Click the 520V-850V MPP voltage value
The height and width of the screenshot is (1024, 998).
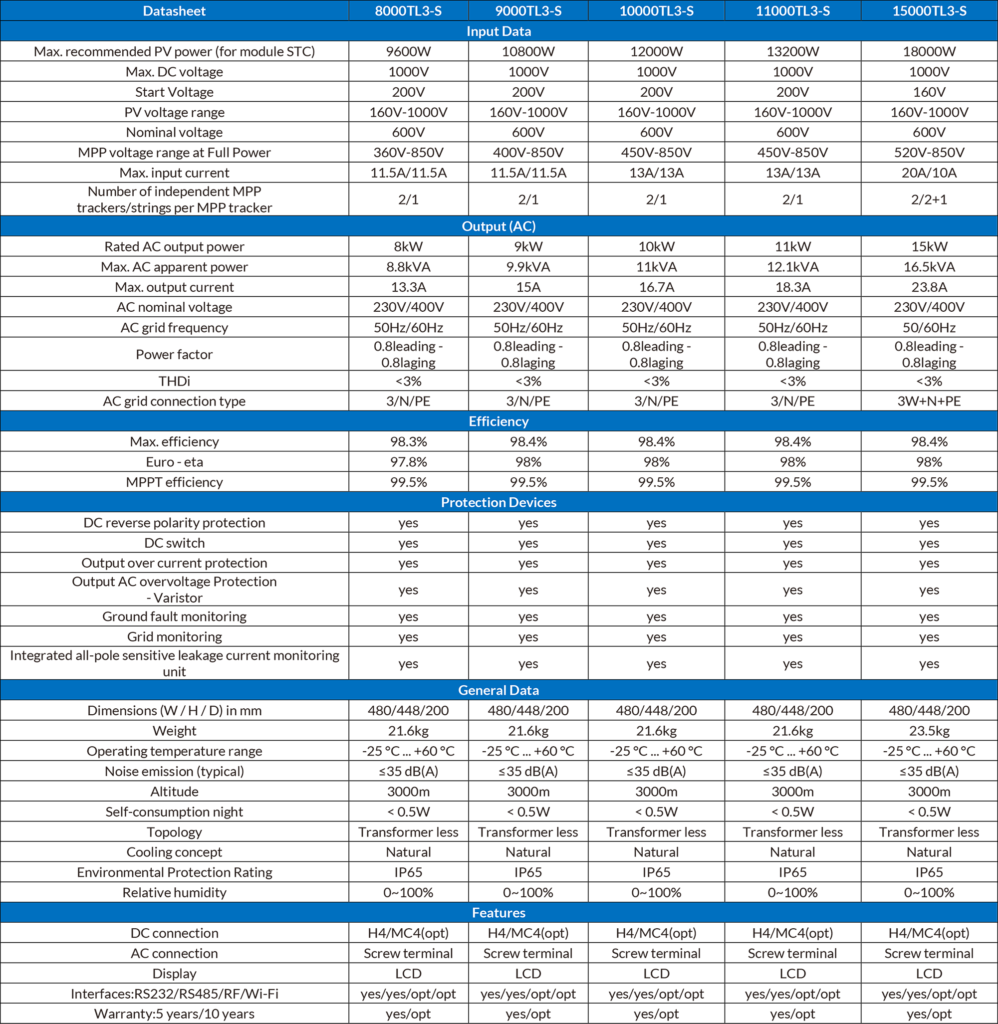[929, 152]
